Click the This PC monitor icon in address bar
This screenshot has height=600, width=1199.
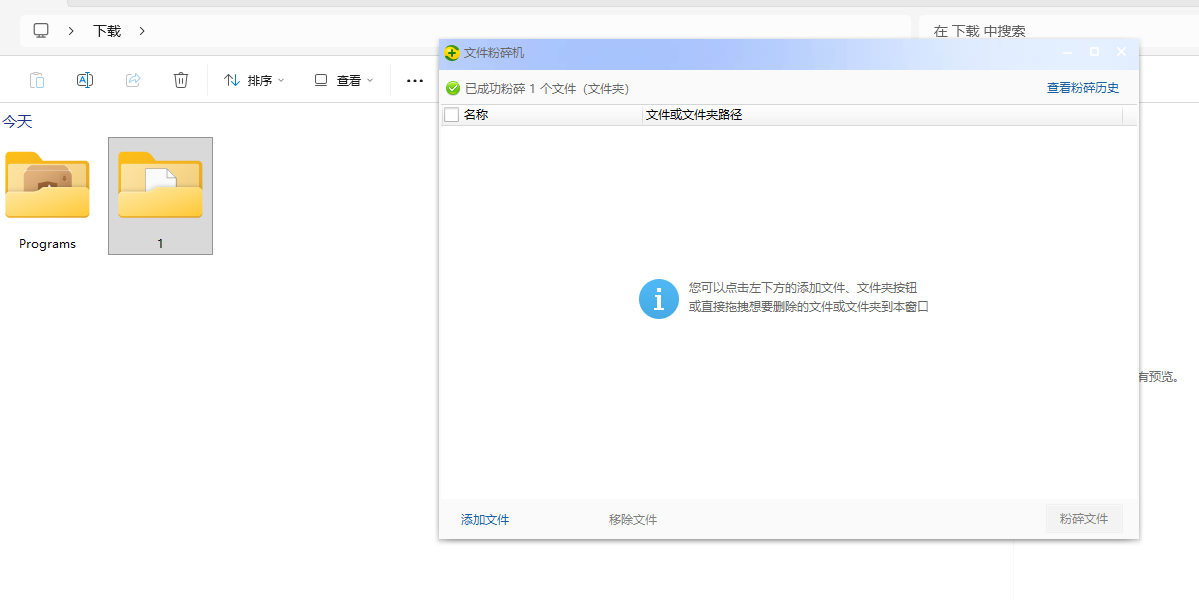point(41,31)
